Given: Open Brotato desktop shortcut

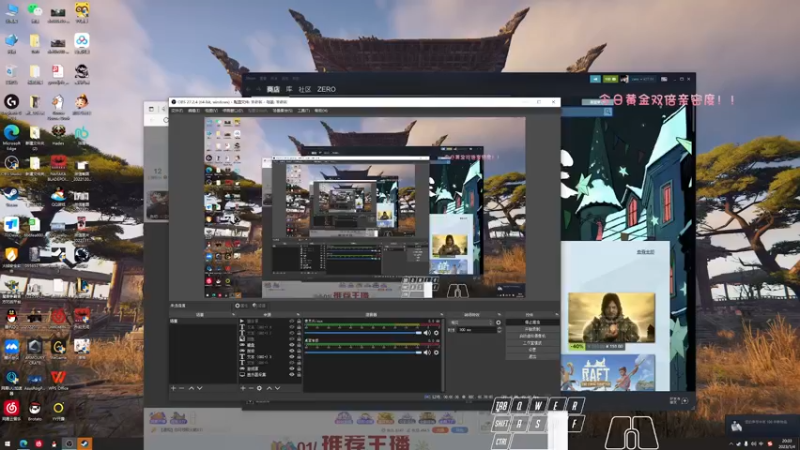Looking at the screenshot, I should coord(35,411).
